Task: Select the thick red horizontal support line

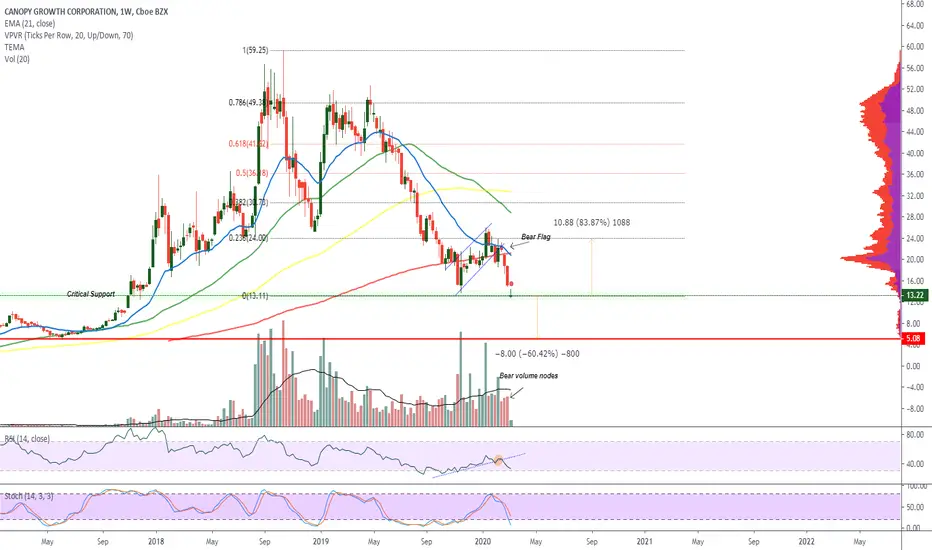Action: (x=451, y=340)
